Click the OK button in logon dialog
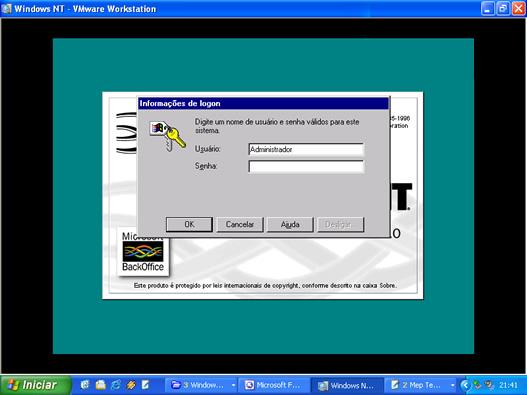The image size is (527, 395). [189, 224]
